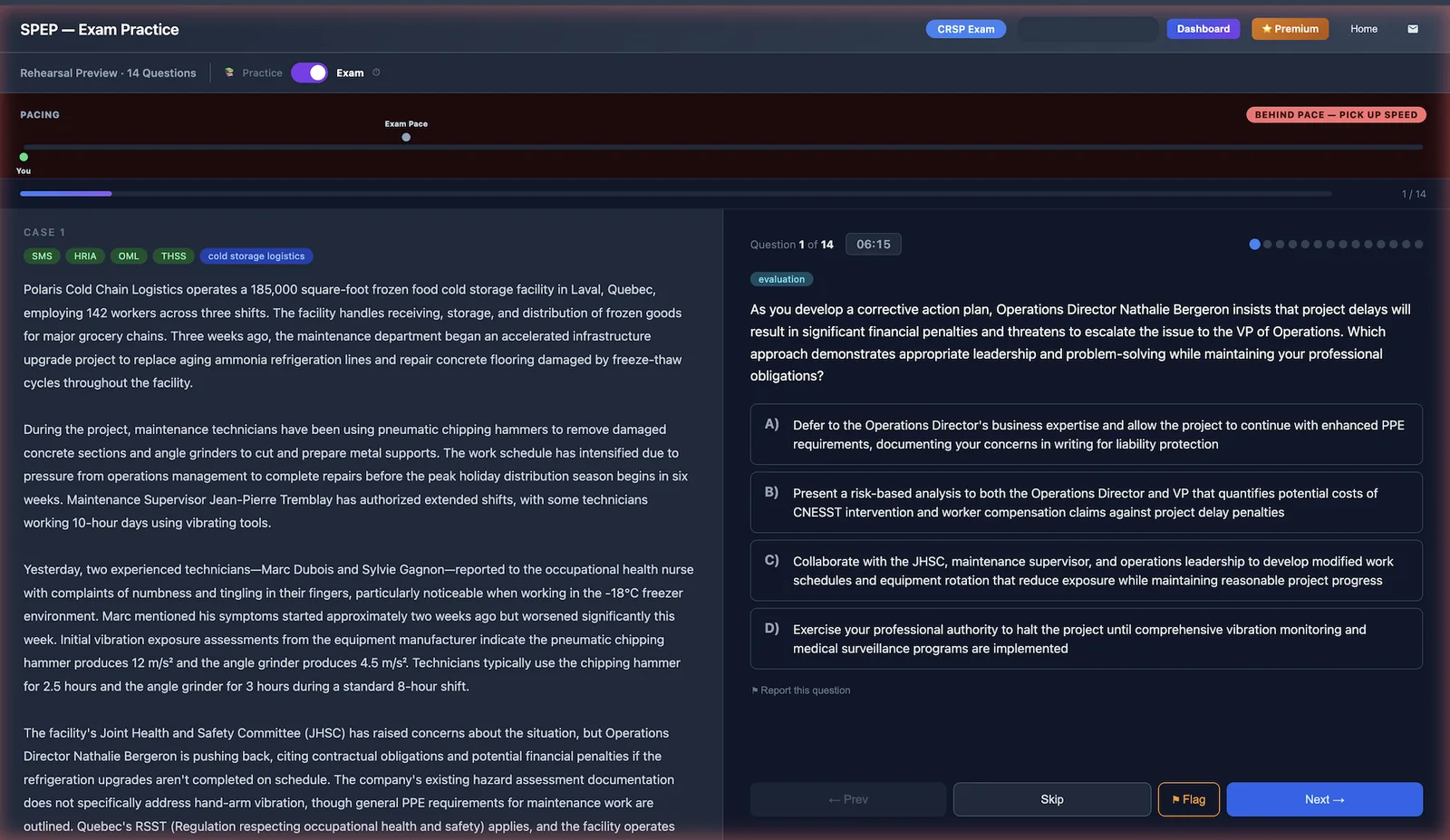Toggle the Practice/Exam mode switch

(x=309, y=72)
